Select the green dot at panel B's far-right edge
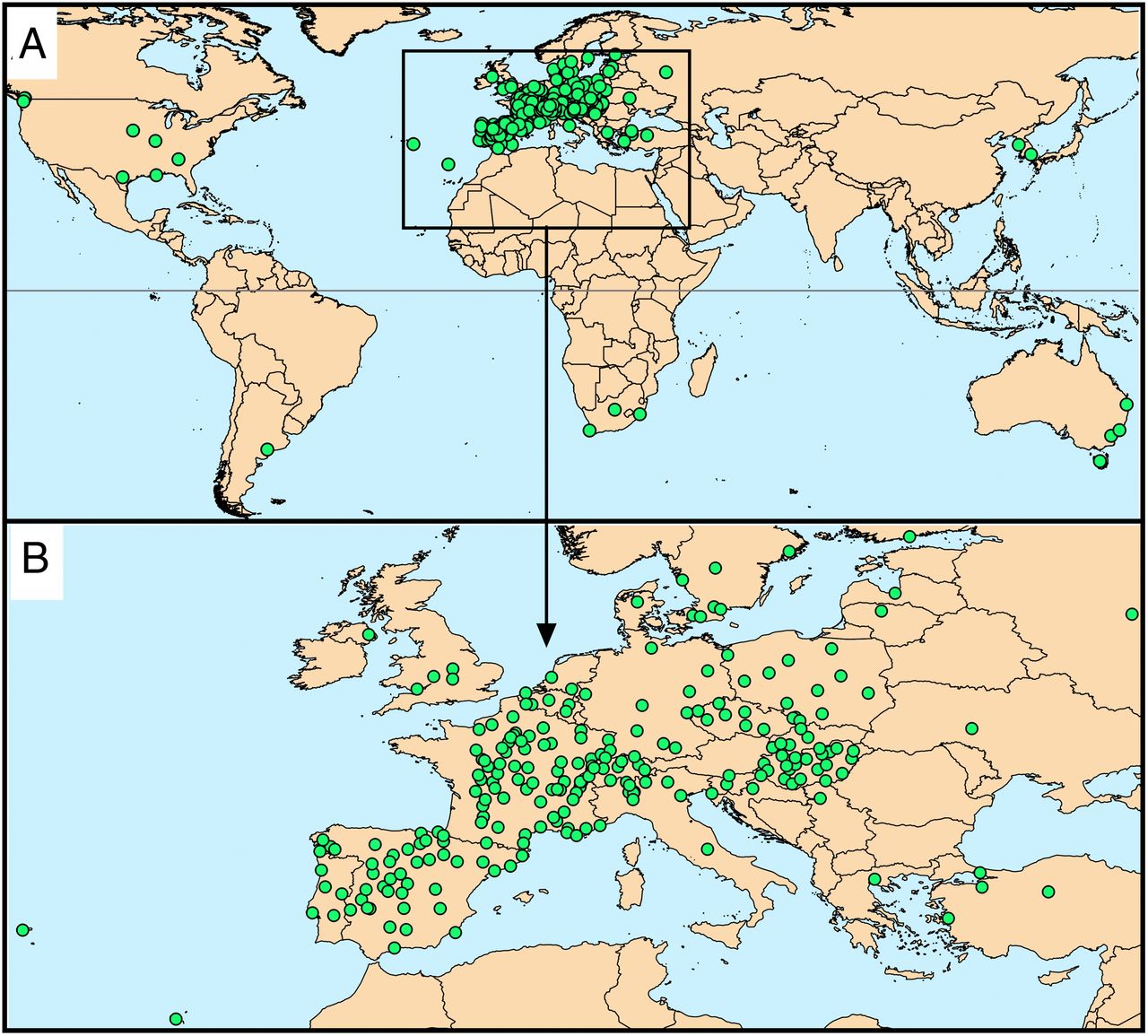This screenshot has width=1148, height=1036. coord(1132,614)
